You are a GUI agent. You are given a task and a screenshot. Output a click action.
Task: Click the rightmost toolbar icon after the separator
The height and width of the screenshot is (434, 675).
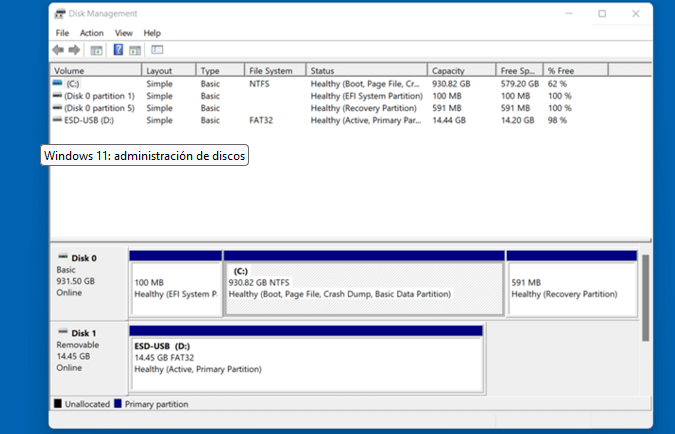tap(157, 50)
